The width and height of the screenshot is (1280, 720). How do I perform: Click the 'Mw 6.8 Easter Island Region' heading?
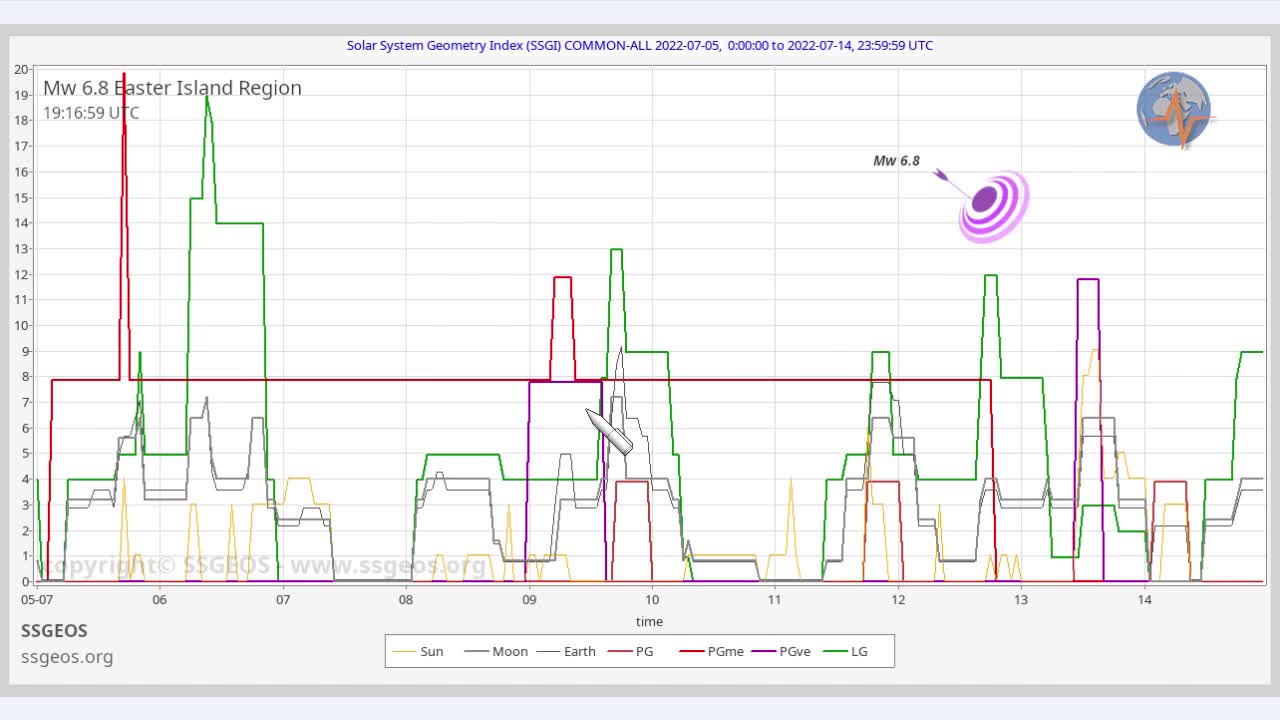(172, 88)
